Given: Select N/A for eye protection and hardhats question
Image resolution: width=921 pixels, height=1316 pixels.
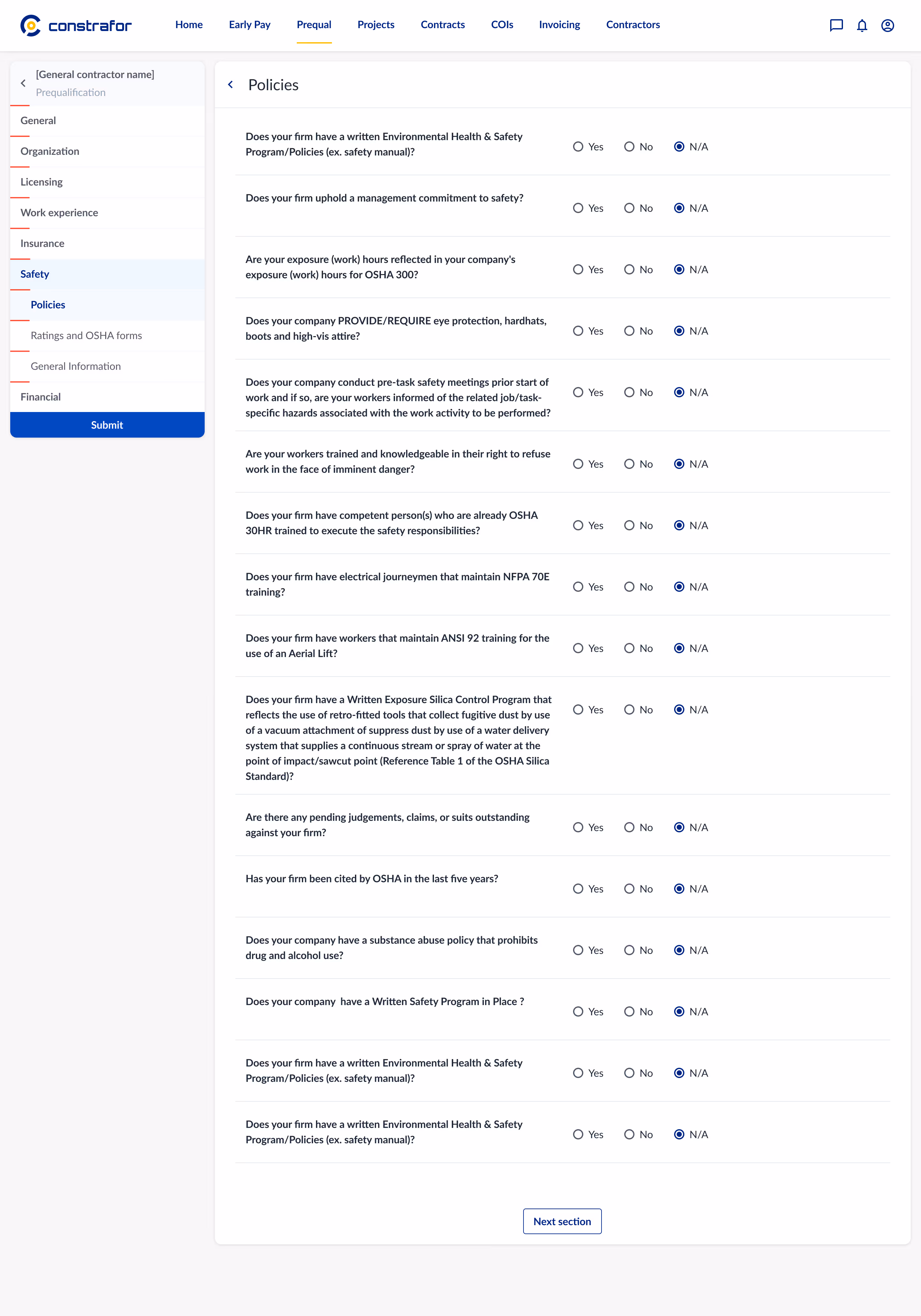Looking at the screenshot, I should pos(679,331).
